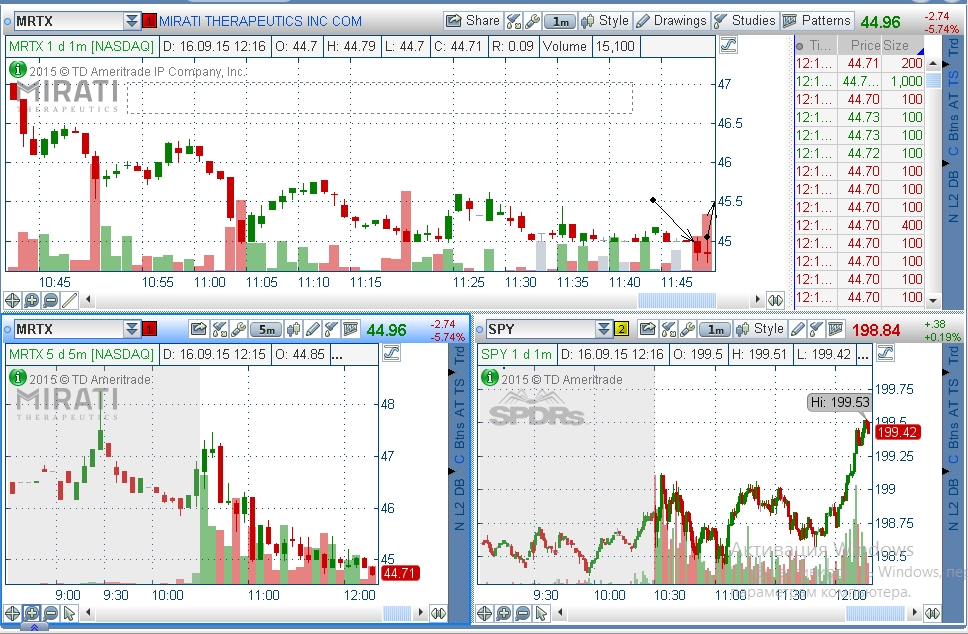Image resolution: width=968 pixels, height=634 pixels.
Task: Click the Price column header in Time & Sales
Action: tap(864, 45)
